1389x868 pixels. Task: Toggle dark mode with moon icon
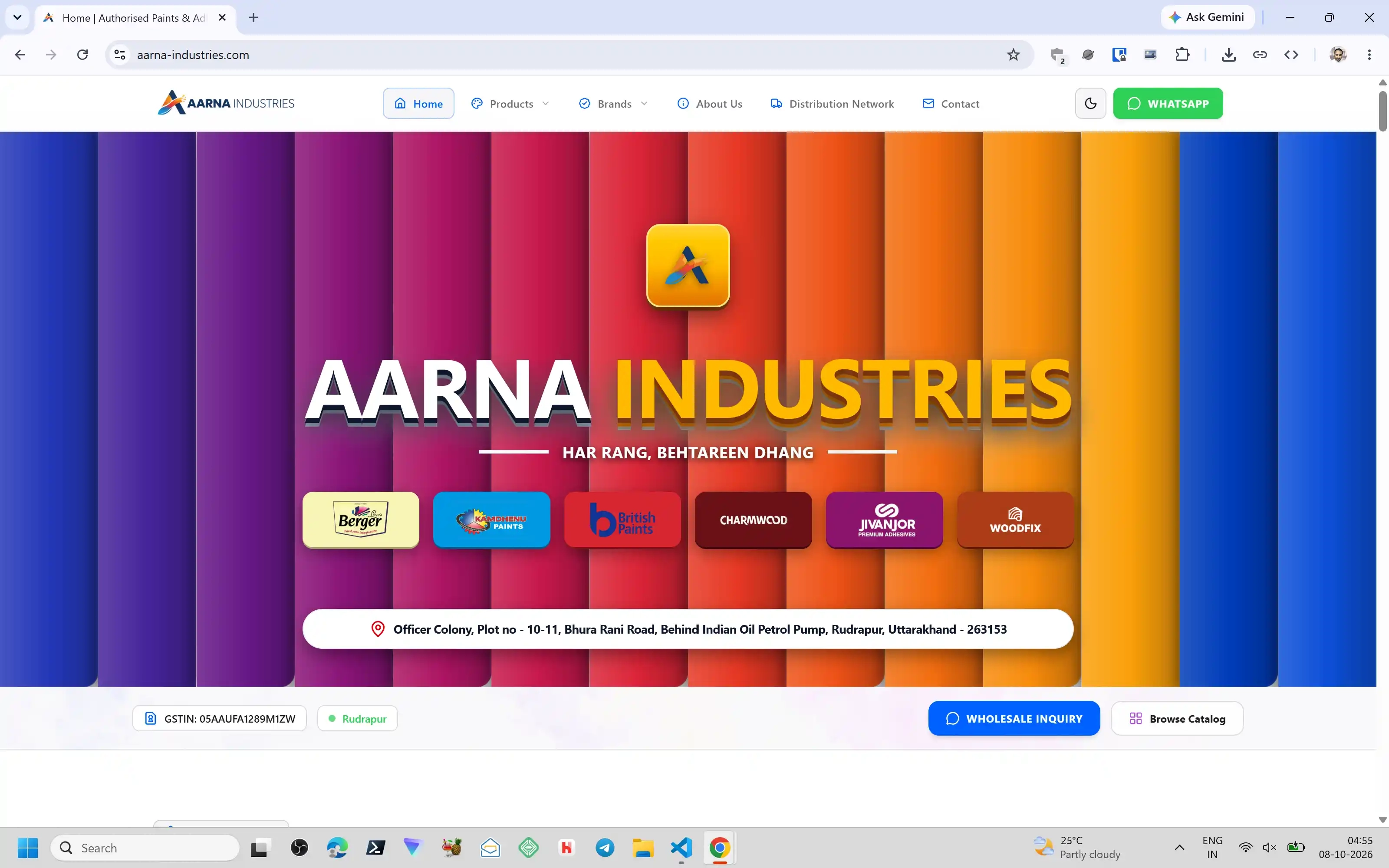pyautogui.click(x=1090, y=103)
